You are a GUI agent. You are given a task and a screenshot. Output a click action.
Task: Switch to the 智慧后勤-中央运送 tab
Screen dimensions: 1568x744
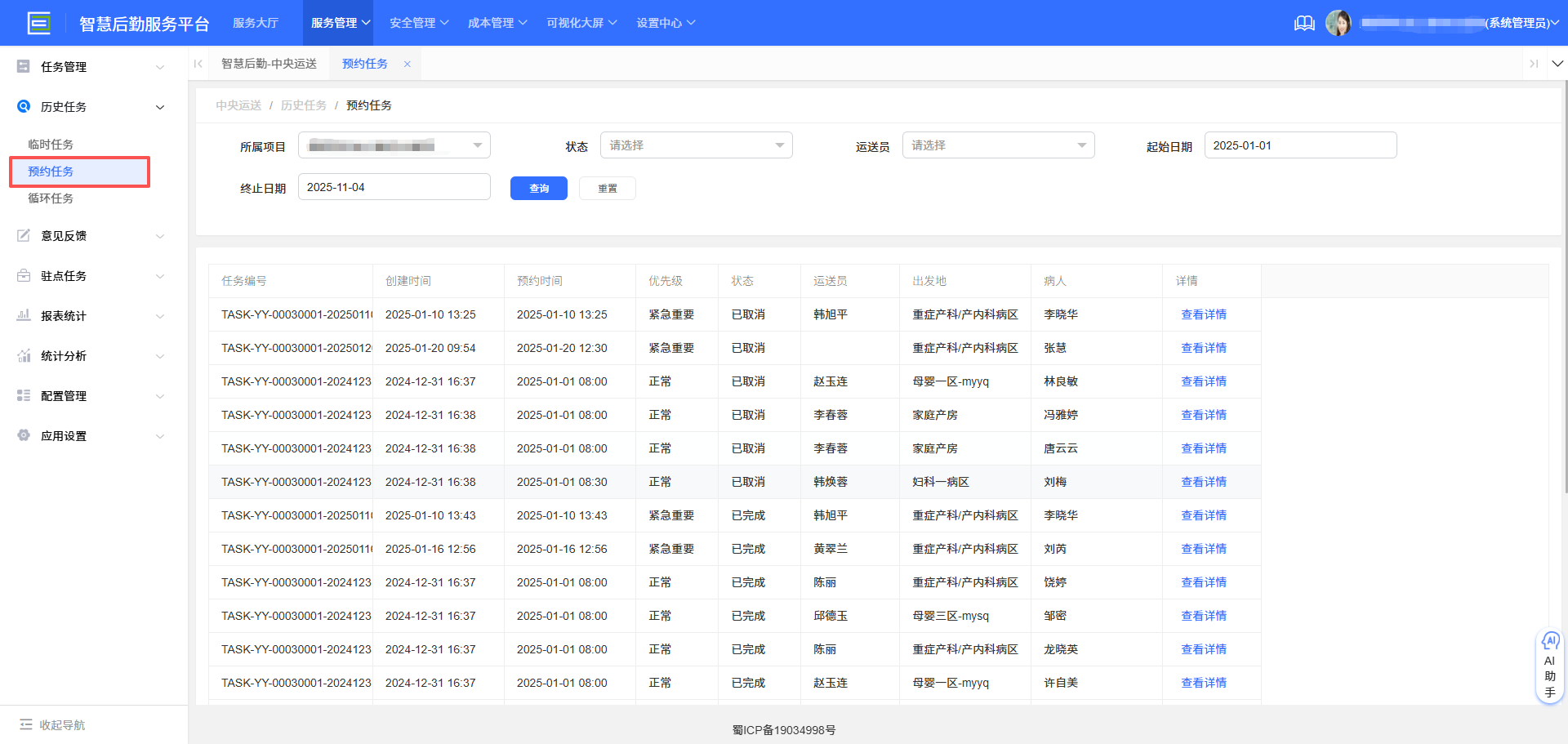[x=269, y=63]
